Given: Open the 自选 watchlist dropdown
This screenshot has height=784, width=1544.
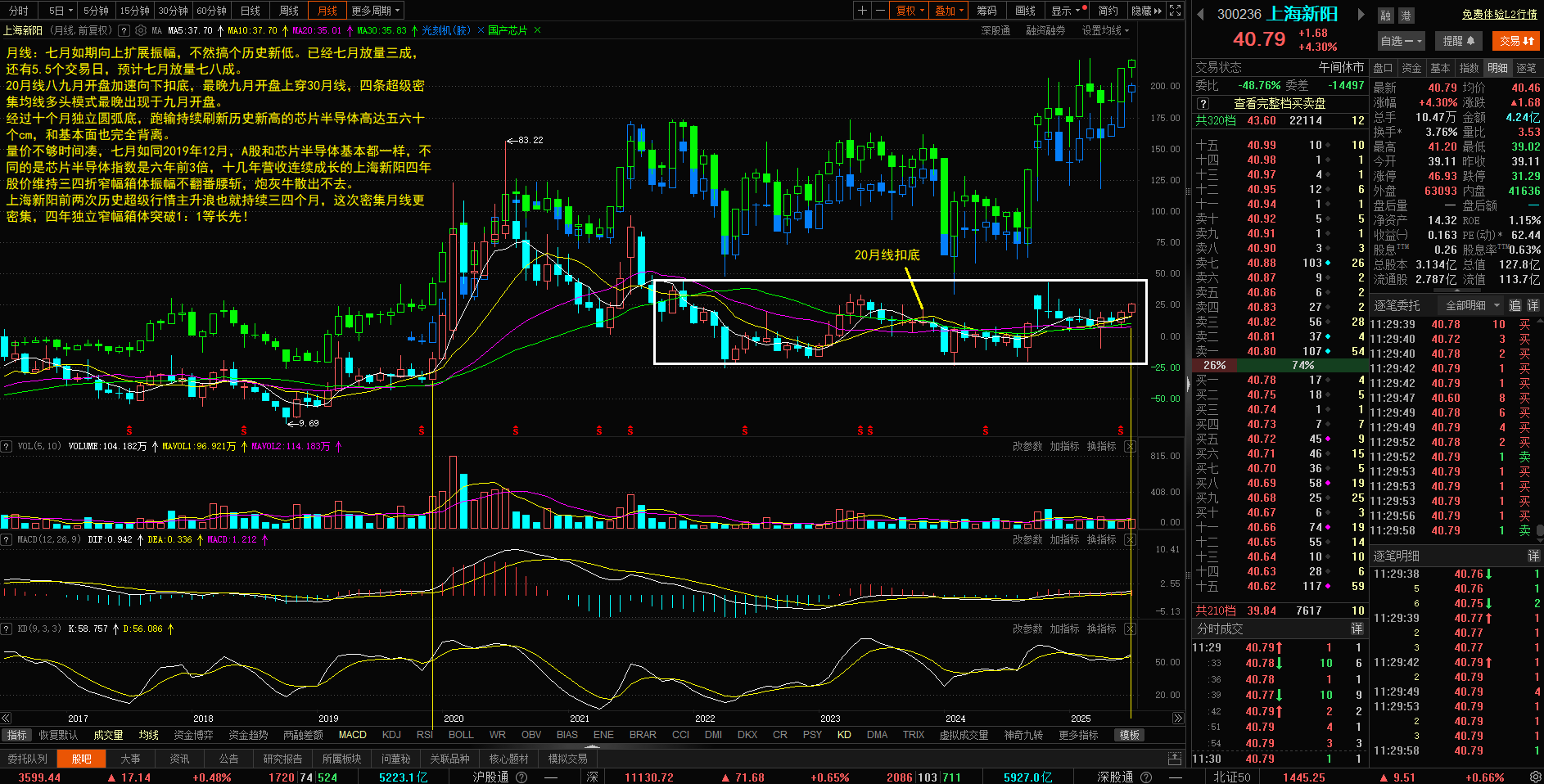Looking at the screenshot, I should [1402, 41].
